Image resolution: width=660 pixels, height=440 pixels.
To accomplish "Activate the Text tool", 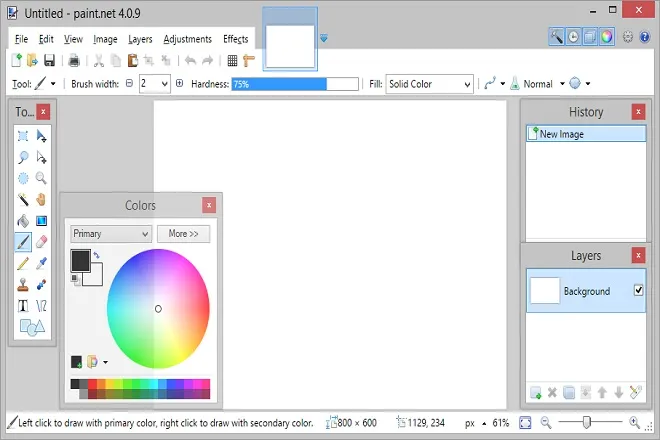I will (23, 305).
